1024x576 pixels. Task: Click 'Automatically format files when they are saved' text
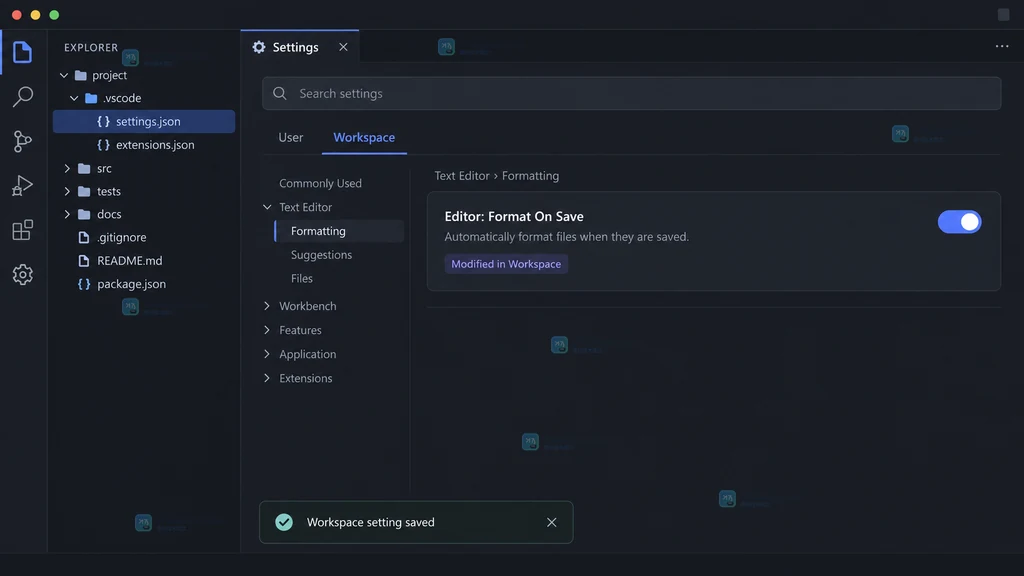click(567, 237)
